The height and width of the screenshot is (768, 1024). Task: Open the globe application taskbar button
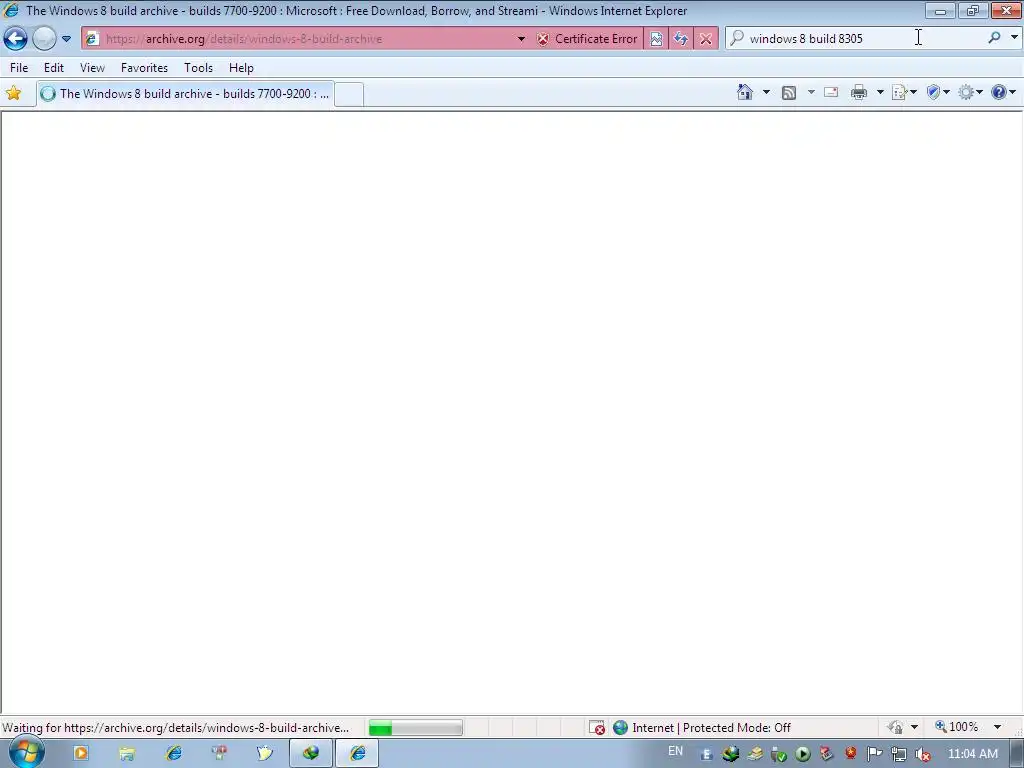point(311,753)
